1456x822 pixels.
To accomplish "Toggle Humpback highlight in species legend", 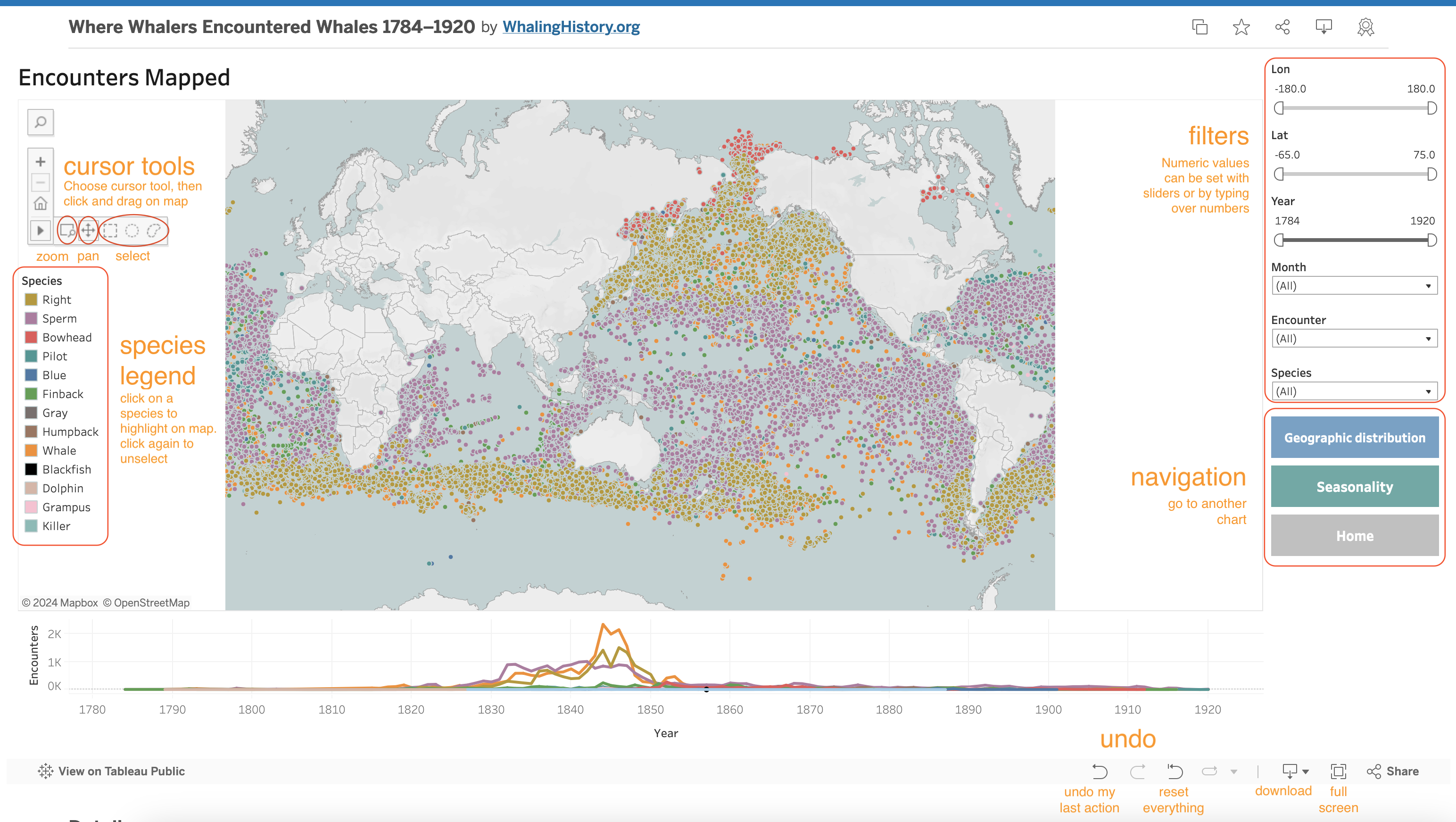I will (70, 432).
